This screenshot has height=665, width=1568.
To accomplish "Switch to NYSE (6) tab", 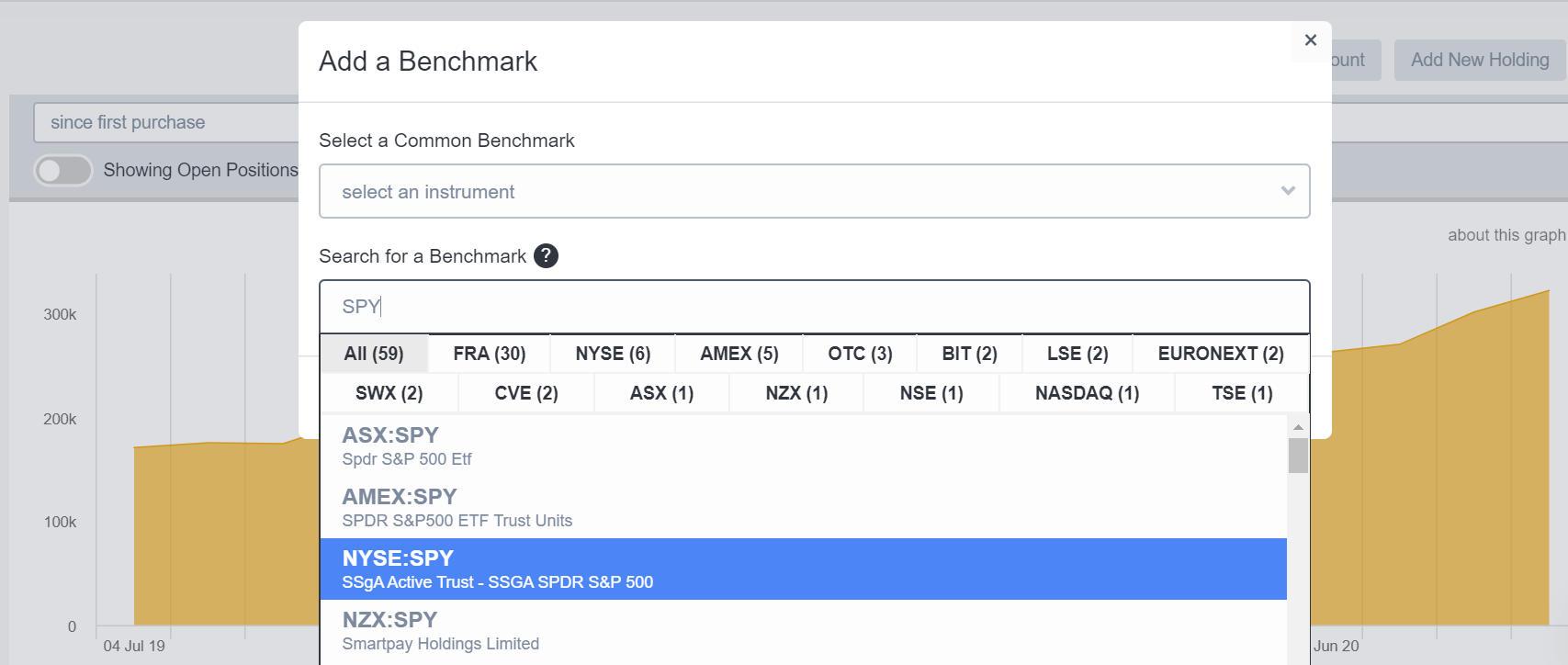I will 613,354.
